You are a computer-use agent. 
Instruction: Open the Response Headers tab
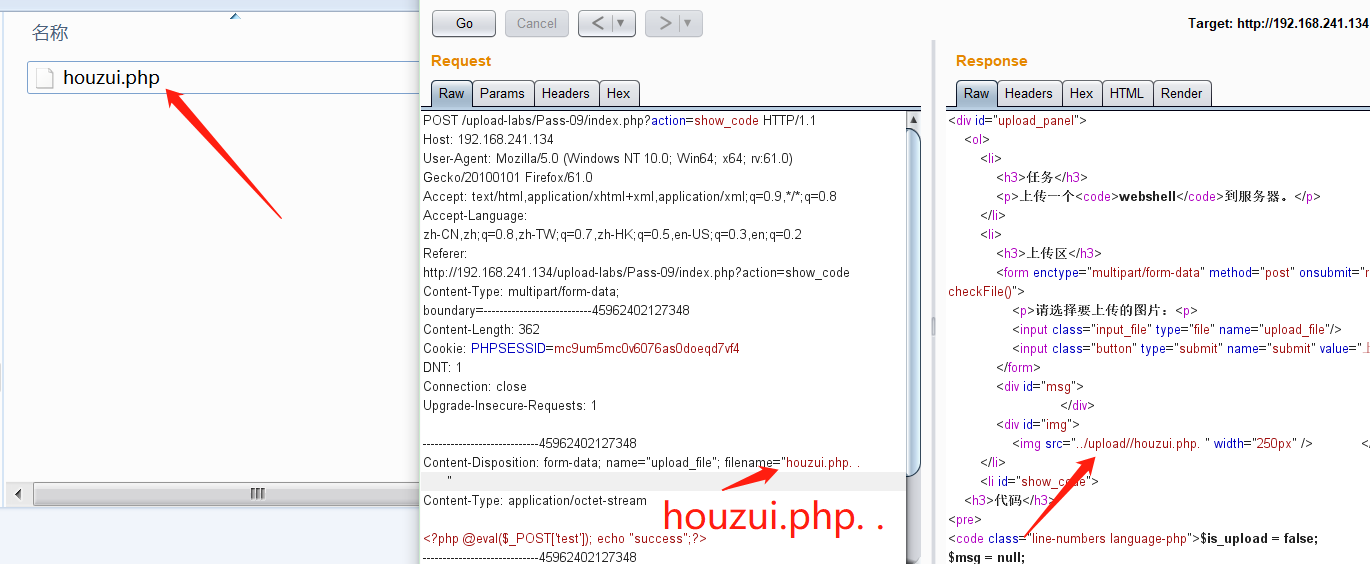1029,93
